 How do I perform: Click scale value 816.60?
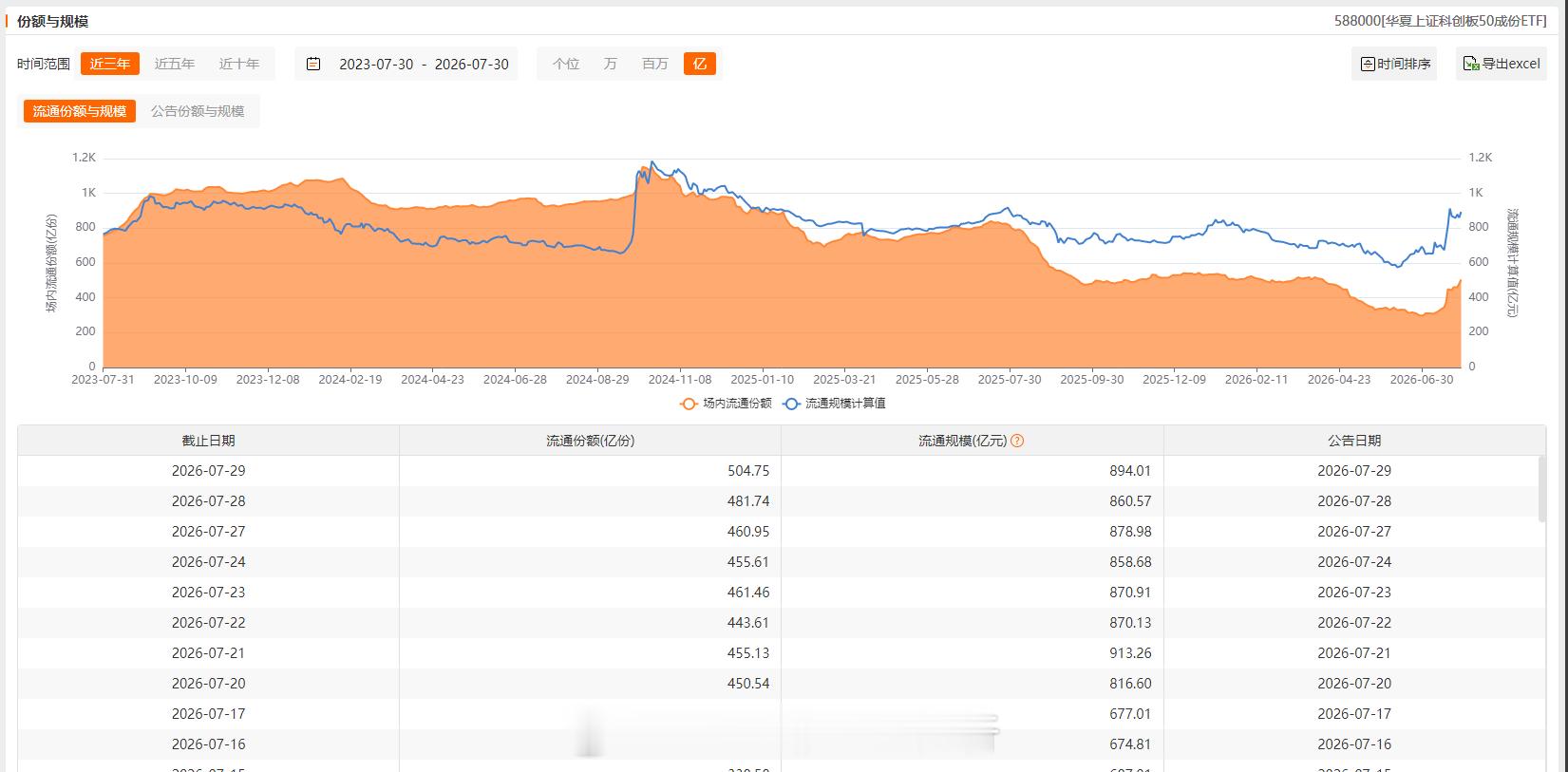click(1130, 684)
